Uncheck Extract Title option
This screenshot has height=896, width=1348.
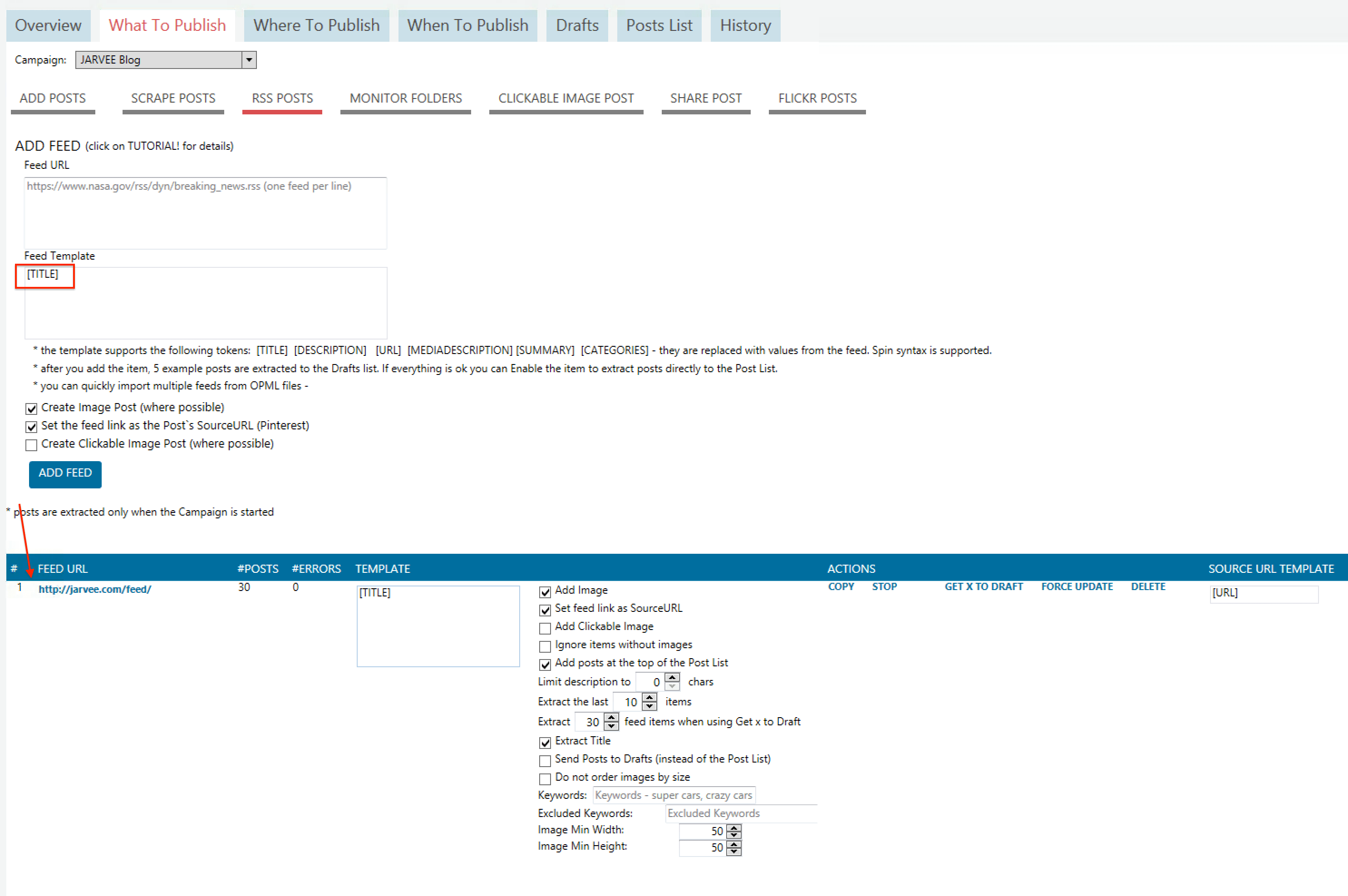(x=545, y=742)
